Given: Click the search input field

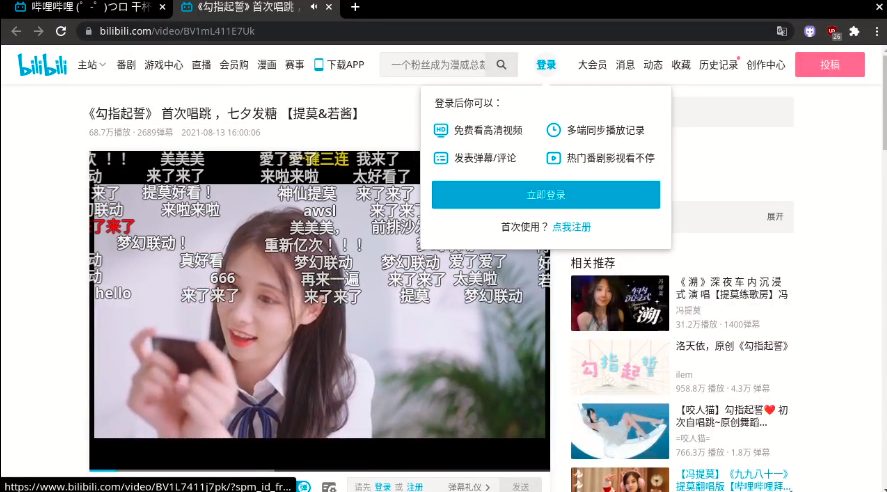Looking at the screenshot, I should pyautogui.click(x=435, y=65).
